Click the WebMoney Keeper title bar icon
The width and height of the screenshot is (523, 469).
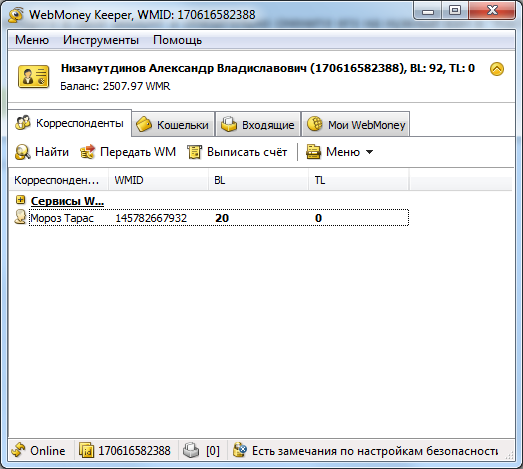coord(16,15)
